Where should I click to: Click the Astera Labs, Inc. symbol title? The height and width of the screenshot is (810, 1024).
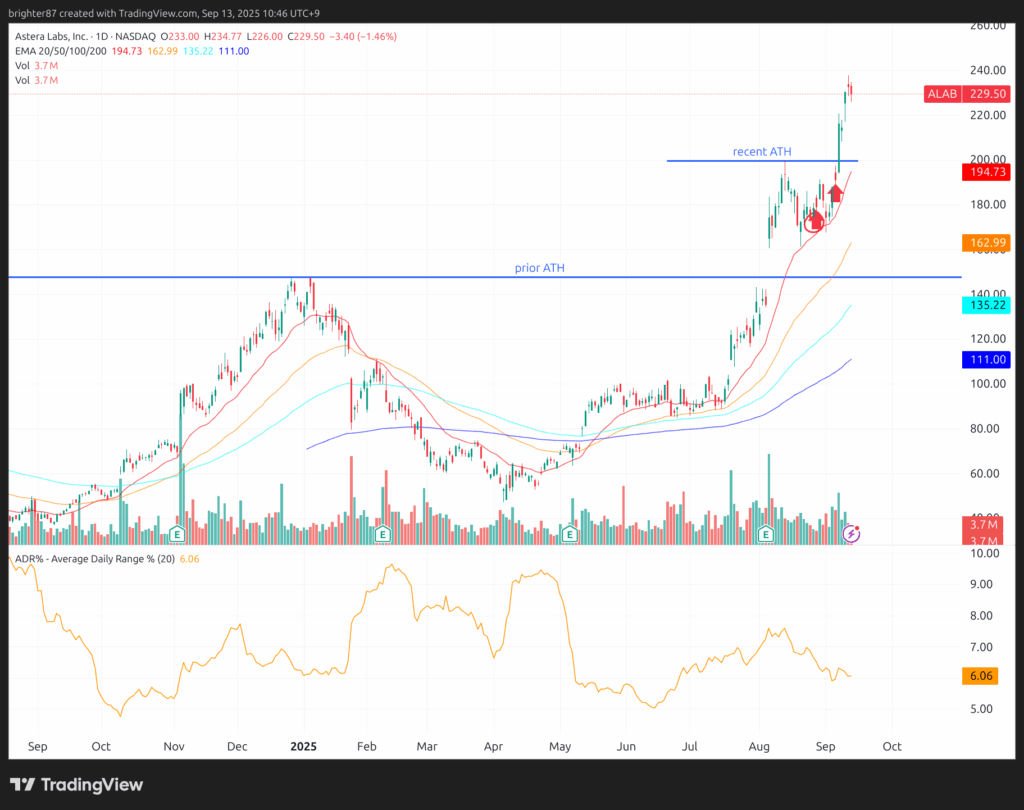coord(52,37)
